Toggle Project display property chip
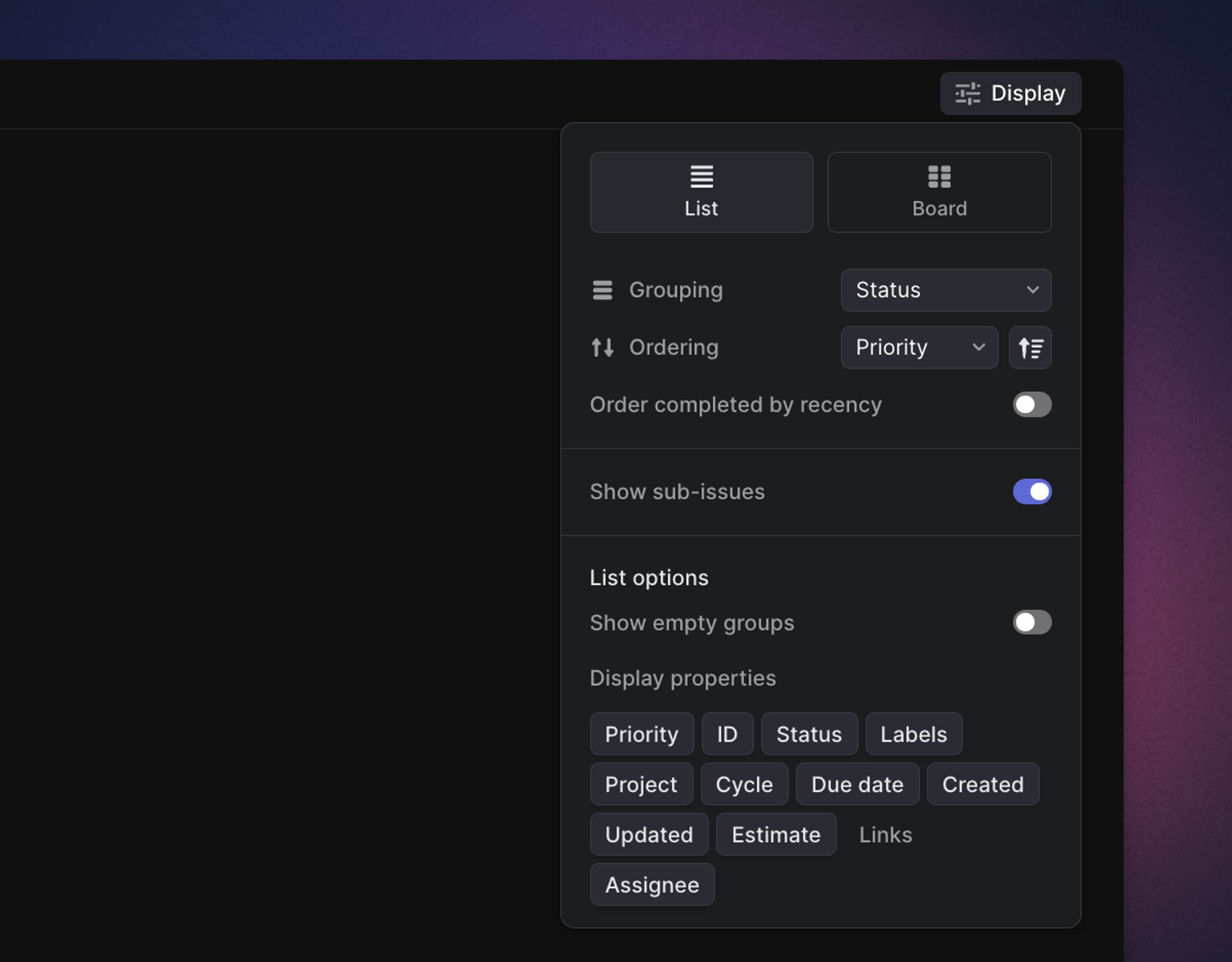 641,784
